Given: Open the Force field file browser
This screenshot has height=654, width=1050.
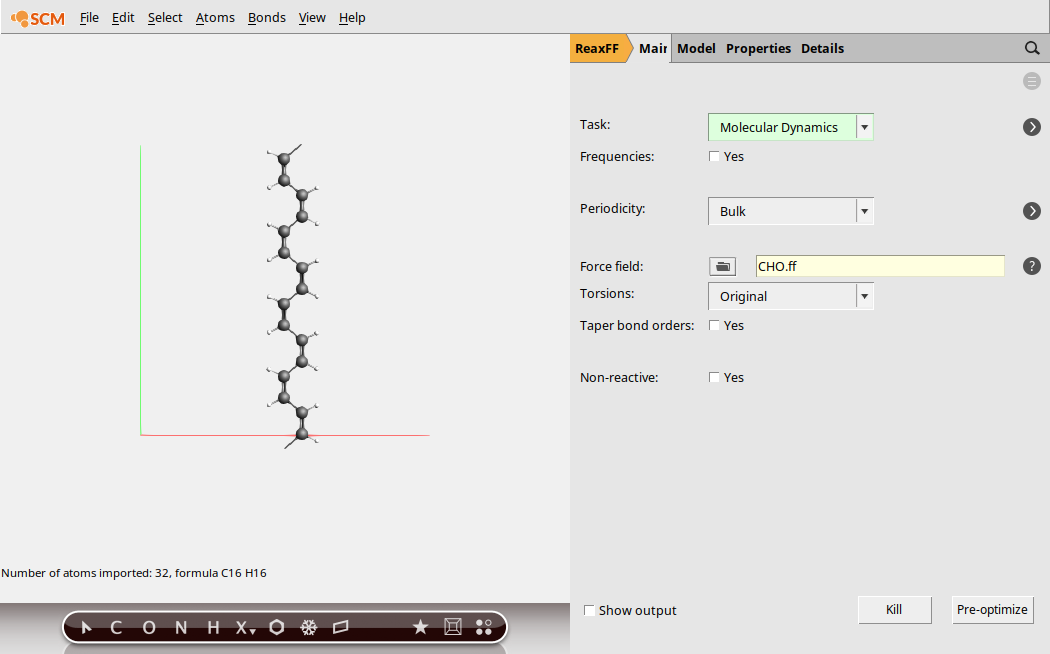Looking at the screenshot, I should pyautogui.click(x=722, y=266).
